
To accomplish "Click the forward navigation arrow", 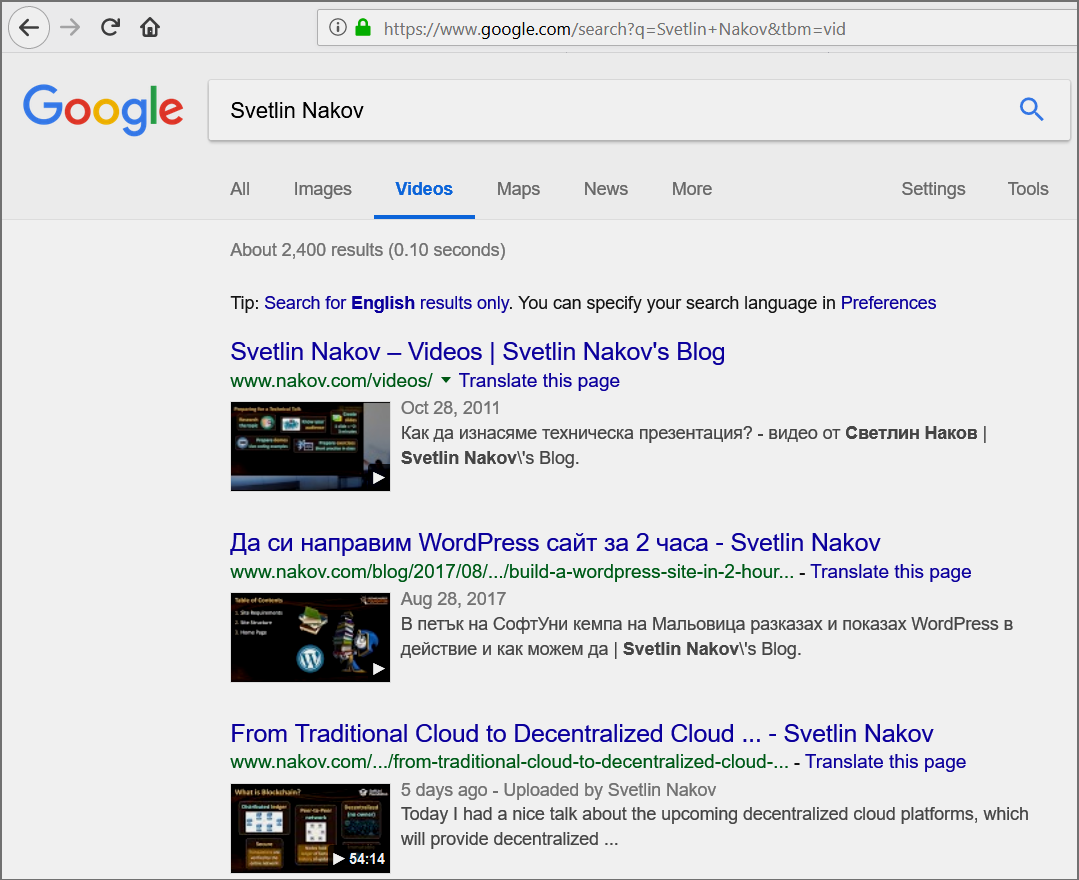I will 69,27.
